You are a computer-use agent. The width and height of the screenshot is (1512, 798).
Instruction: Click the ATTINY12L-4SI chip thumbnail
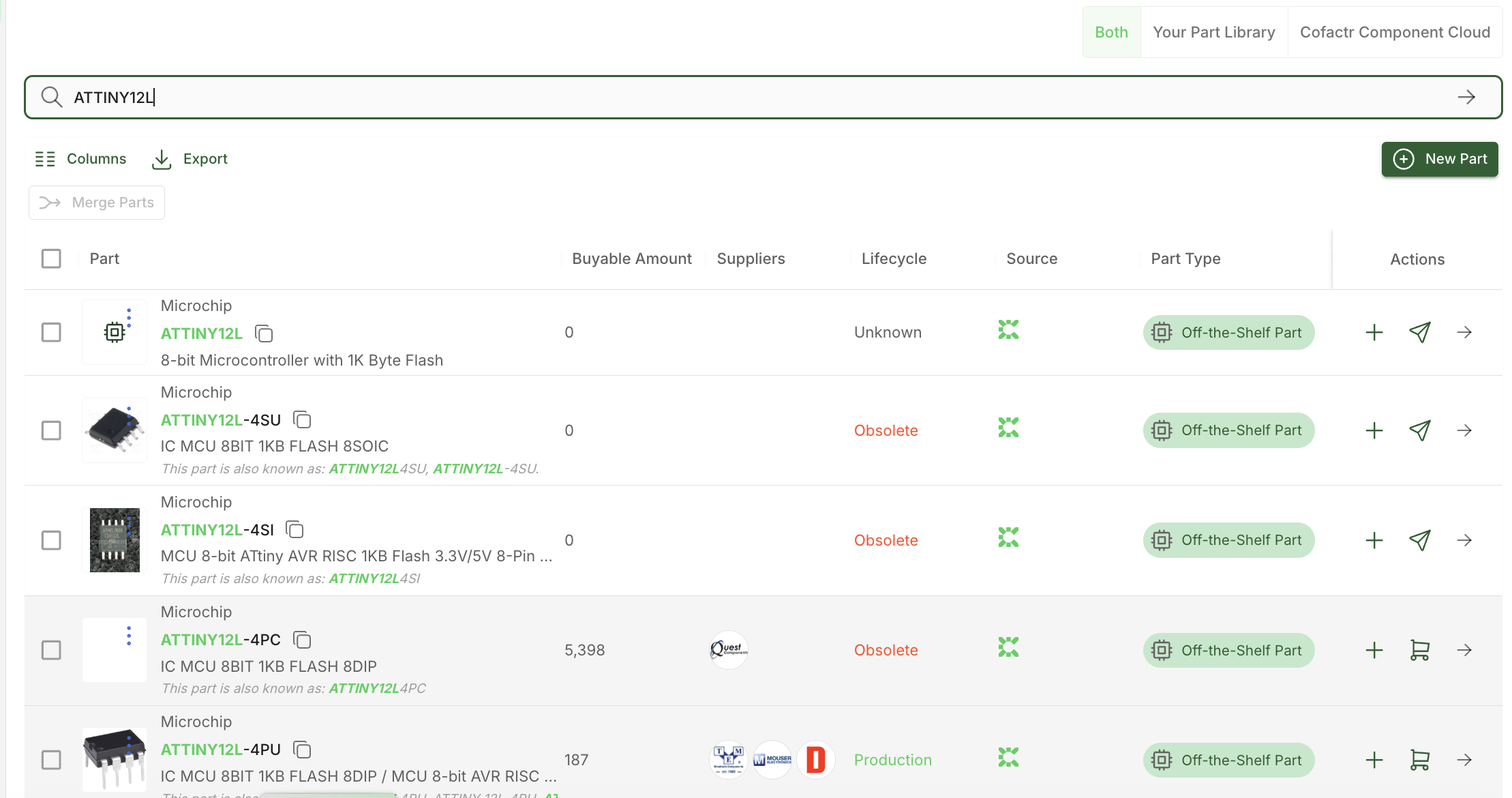tap(115, 540)
